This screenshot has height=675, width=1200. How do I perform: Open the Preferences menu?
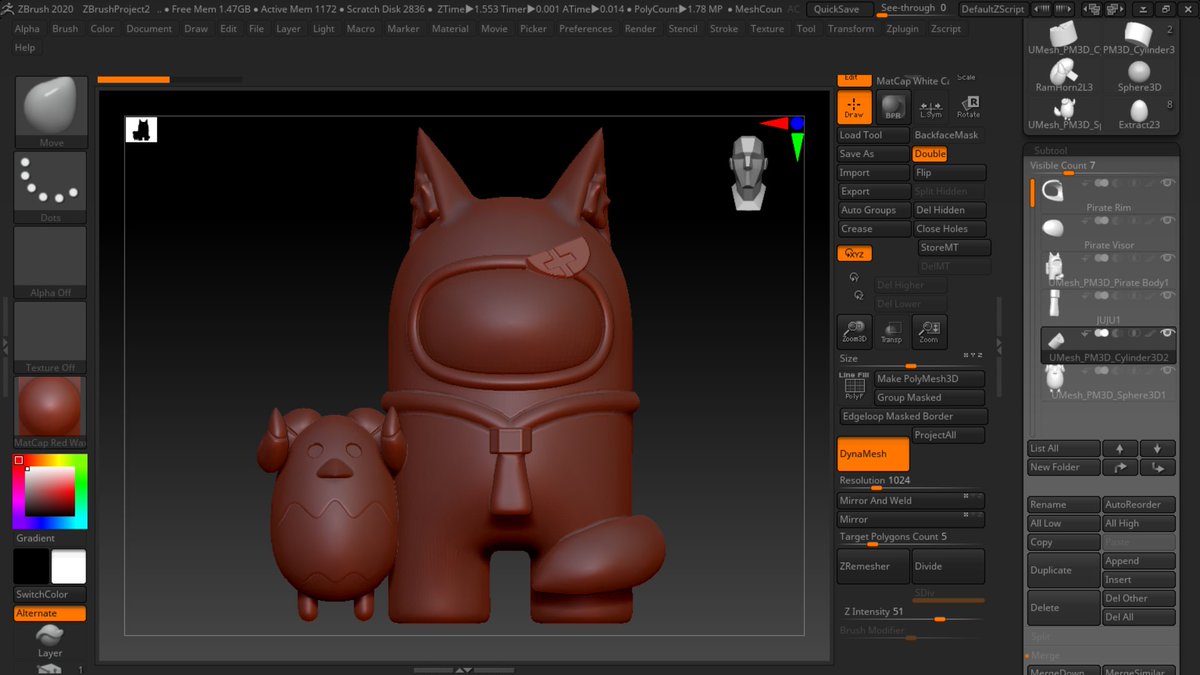[586, 29]
